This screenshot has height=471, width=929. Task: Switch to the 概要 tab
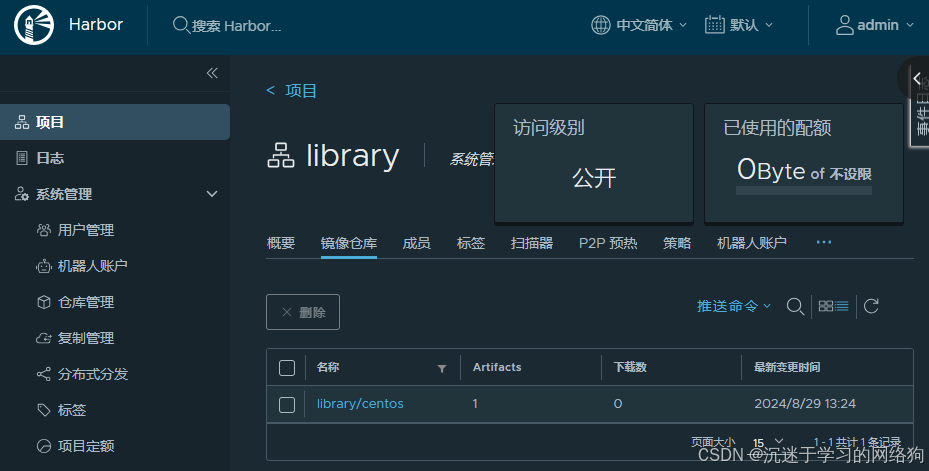point(281,243)
